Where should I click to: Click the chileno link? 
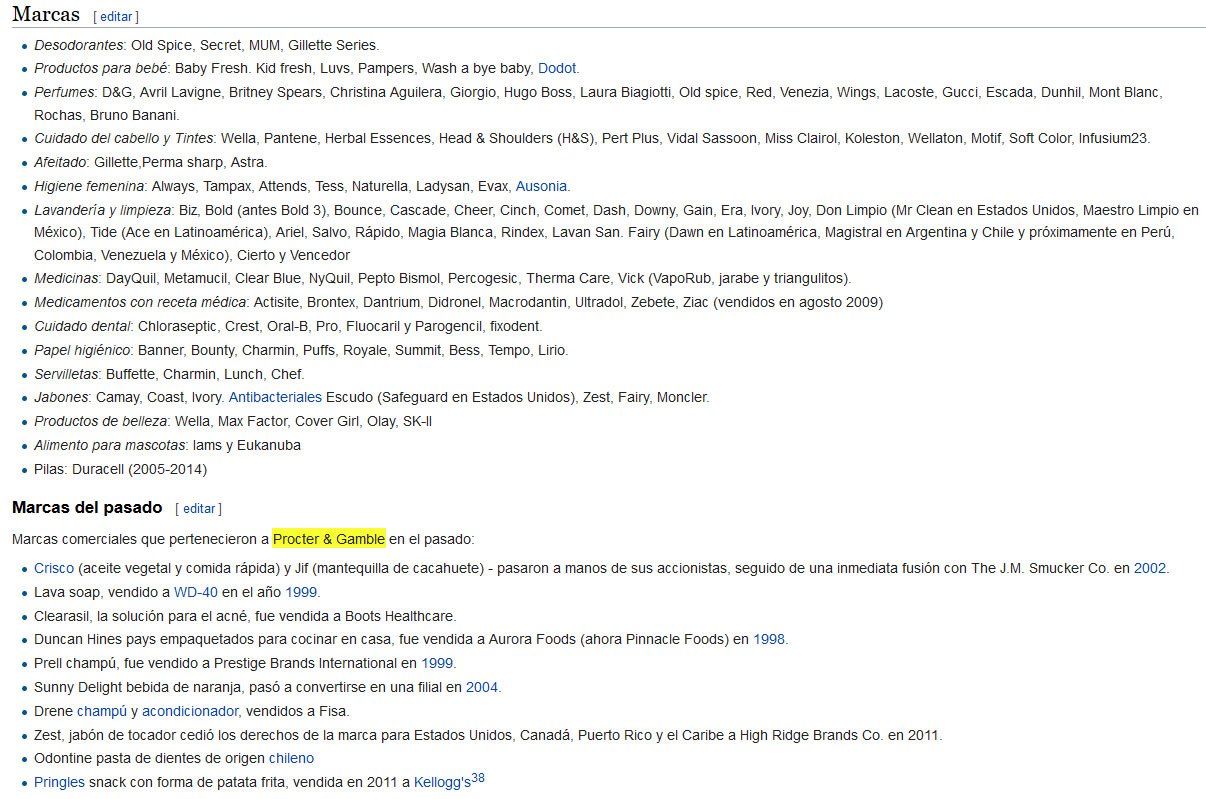(x=291, y=758)
